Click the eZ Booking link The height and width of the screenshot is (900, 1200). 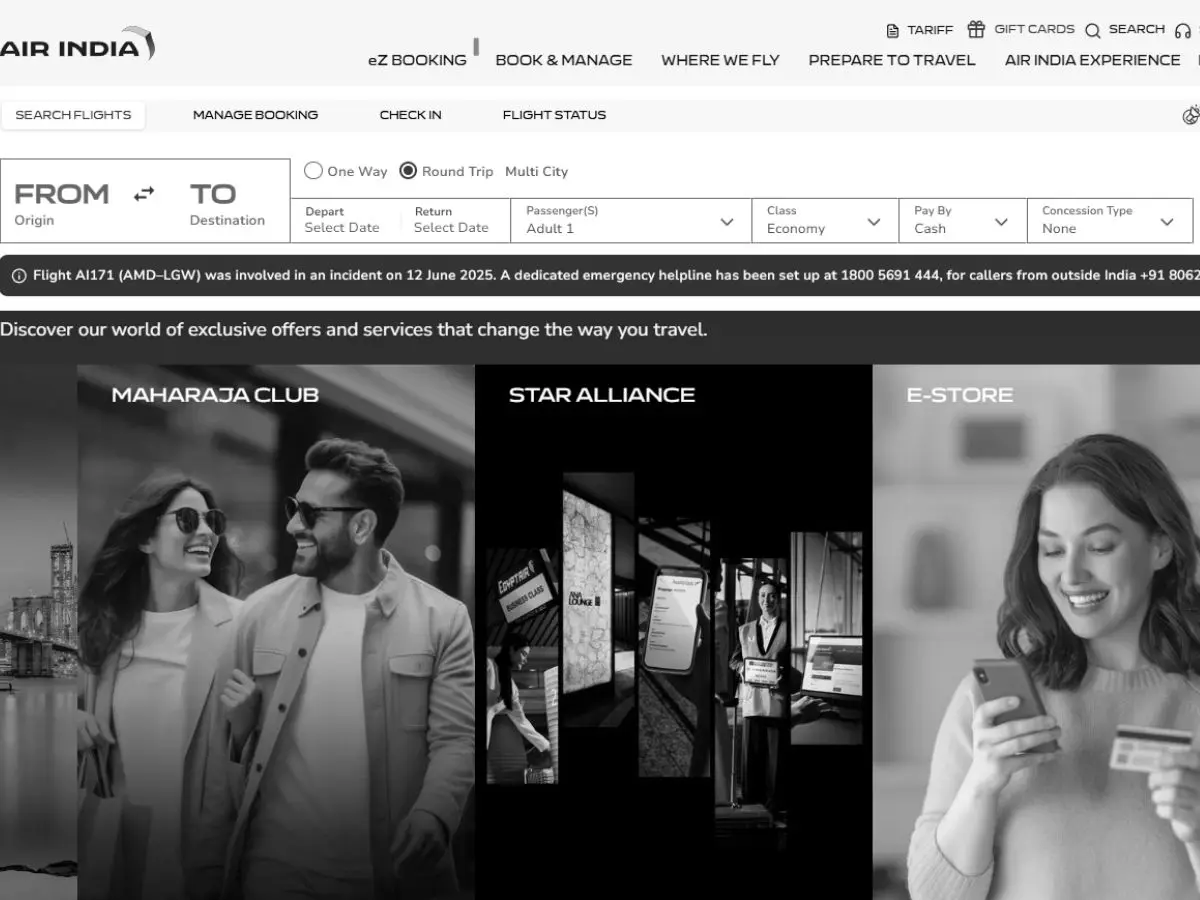(418, 60)
